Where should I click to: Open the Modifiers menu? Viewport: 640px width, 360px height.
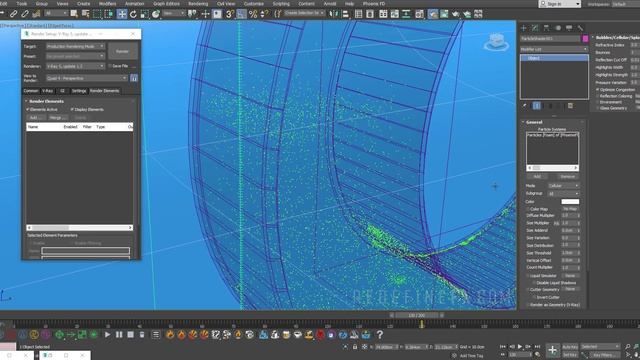tap(107, 4)
